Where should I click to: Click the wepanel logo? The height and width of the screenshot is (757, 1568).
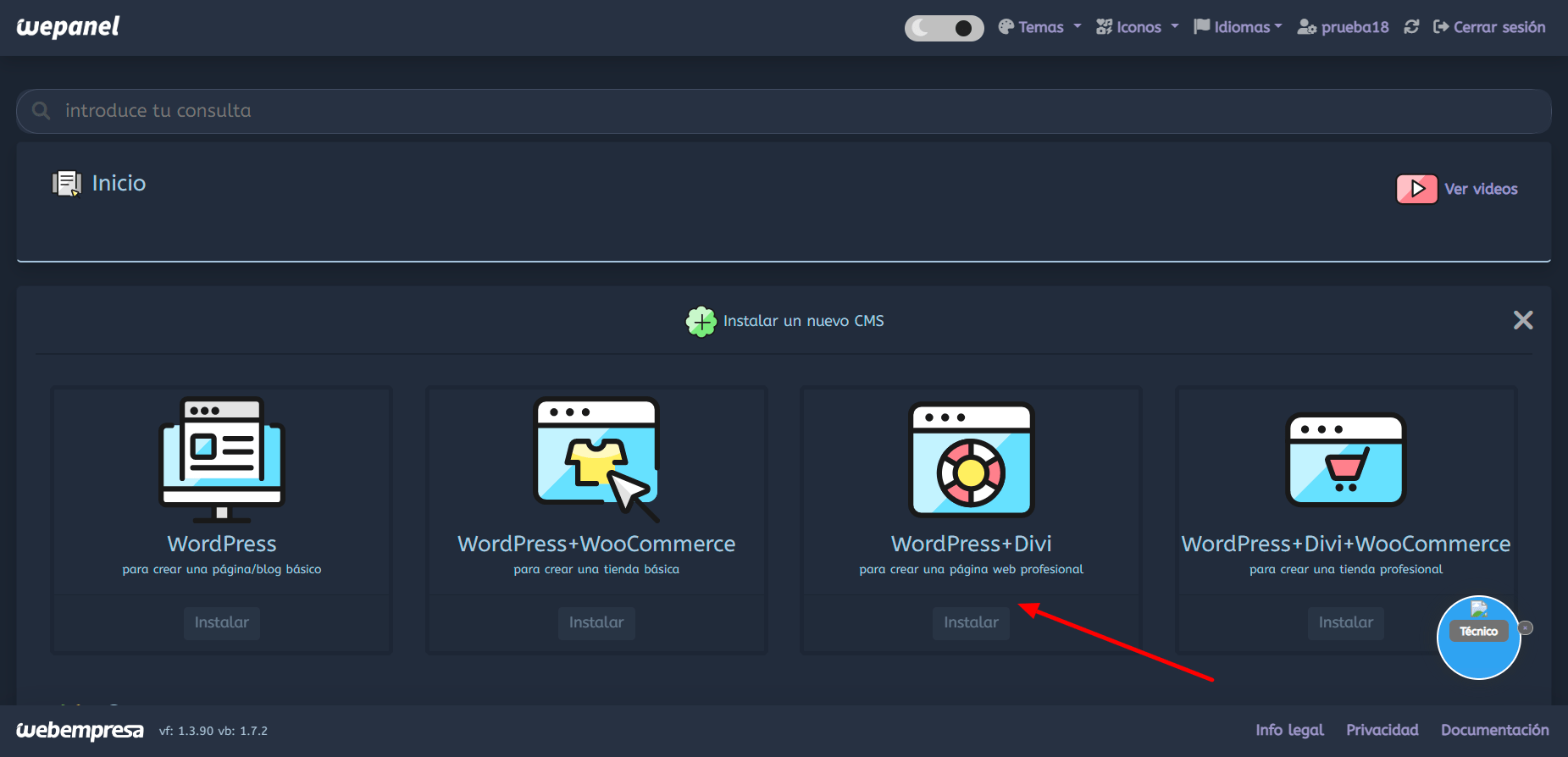click(x=68, y=27)
